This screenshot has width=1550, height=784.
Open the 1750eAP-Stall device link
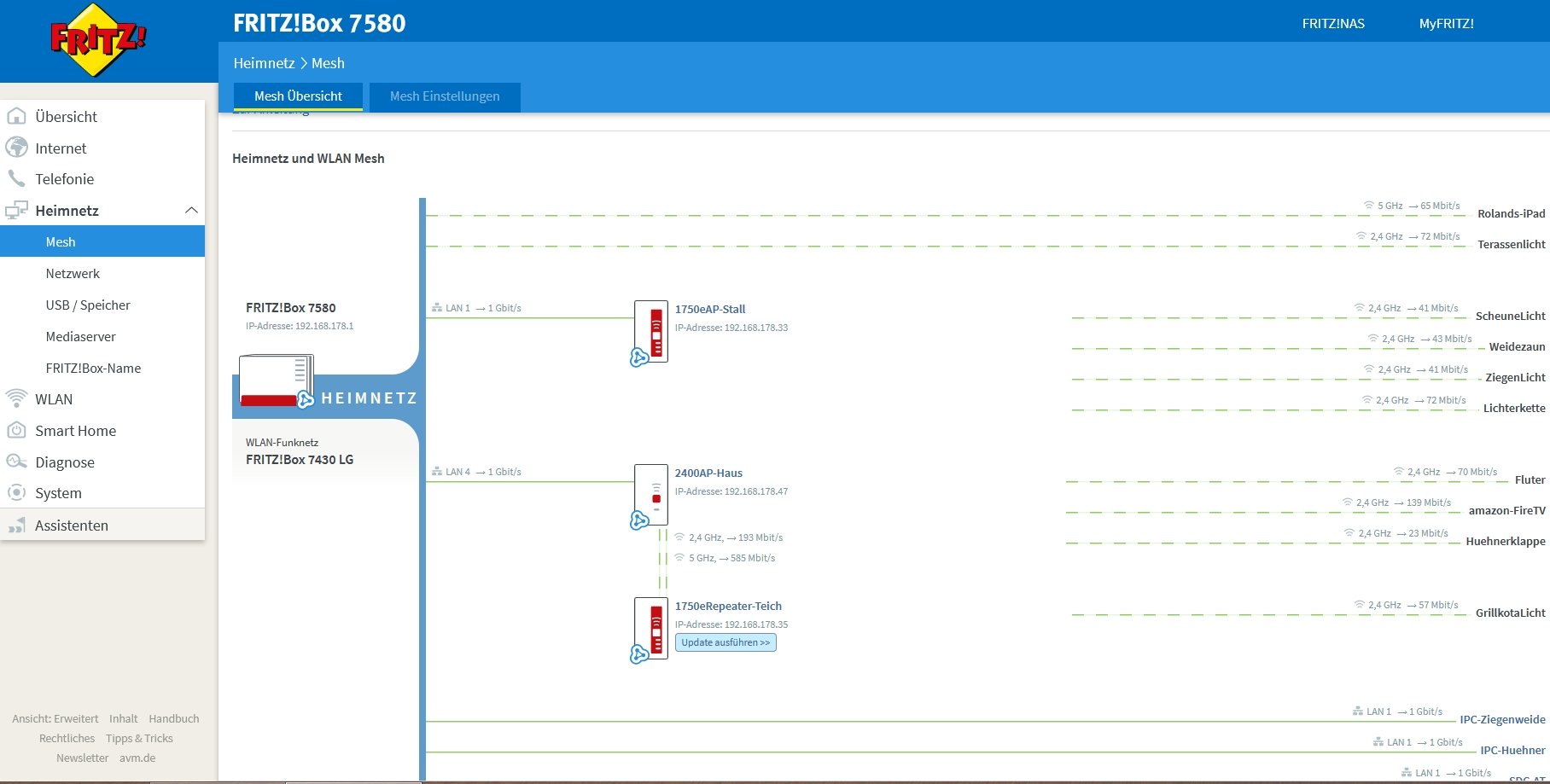(710, 309)
